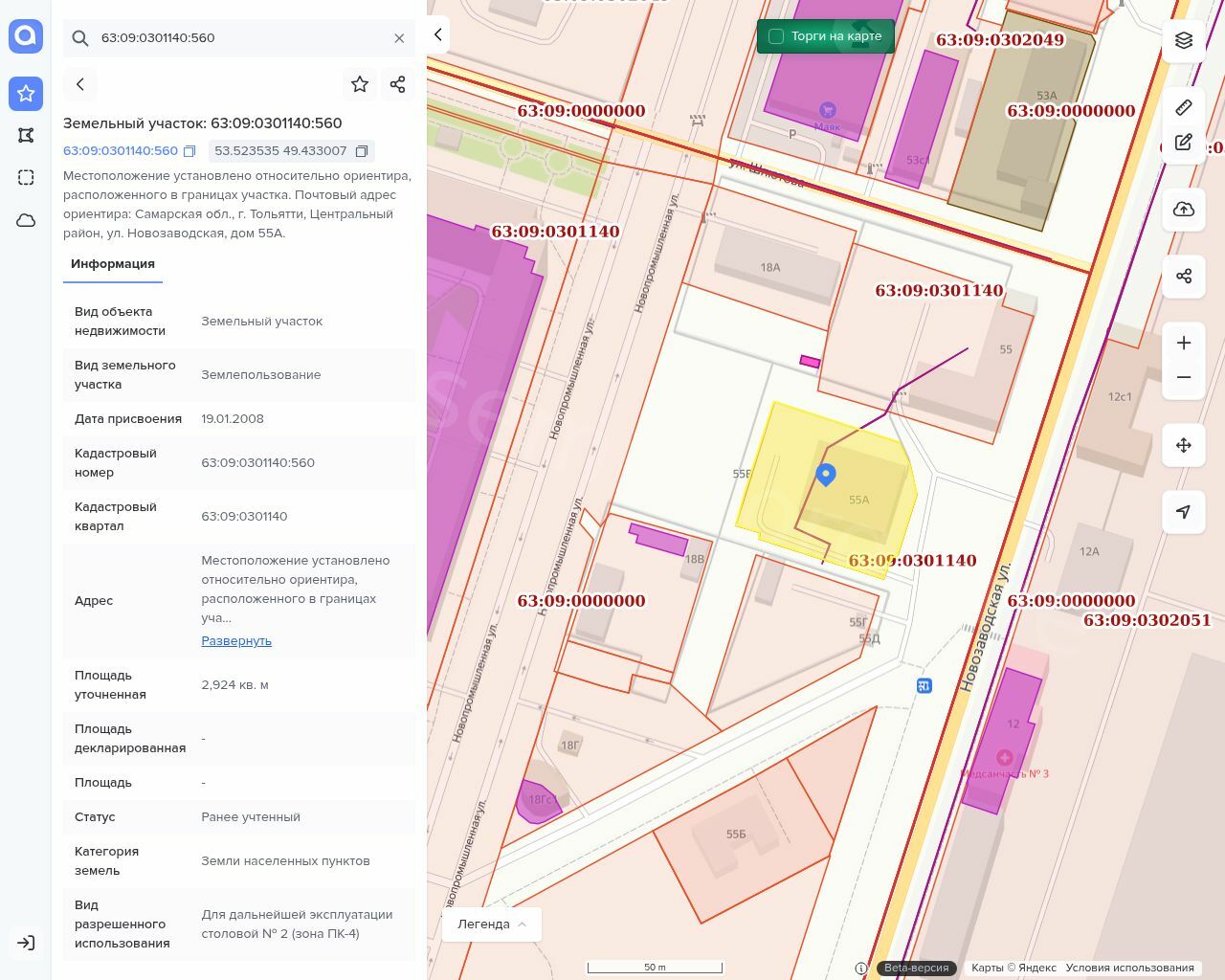The width and height of the screenshot is (1225, 980).
Task: Copy cadastral number 63:09:0301140:560
Action: [x=189, y=151]
